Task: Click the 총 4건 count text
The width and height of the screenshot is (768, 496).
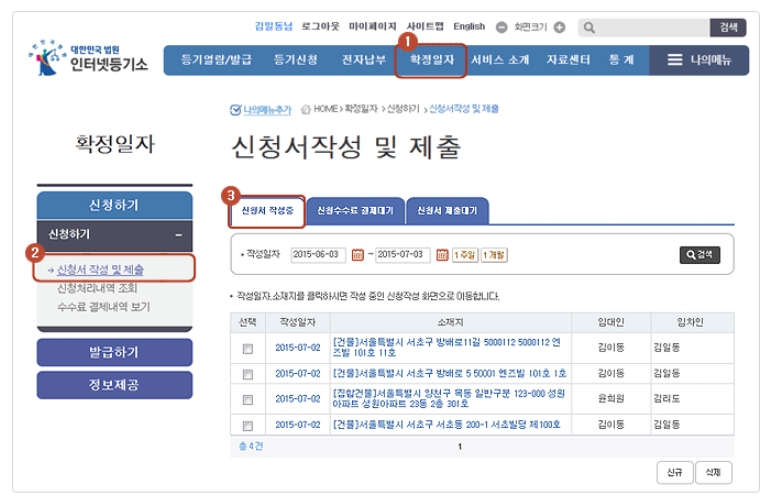Action: click(251, 447)
